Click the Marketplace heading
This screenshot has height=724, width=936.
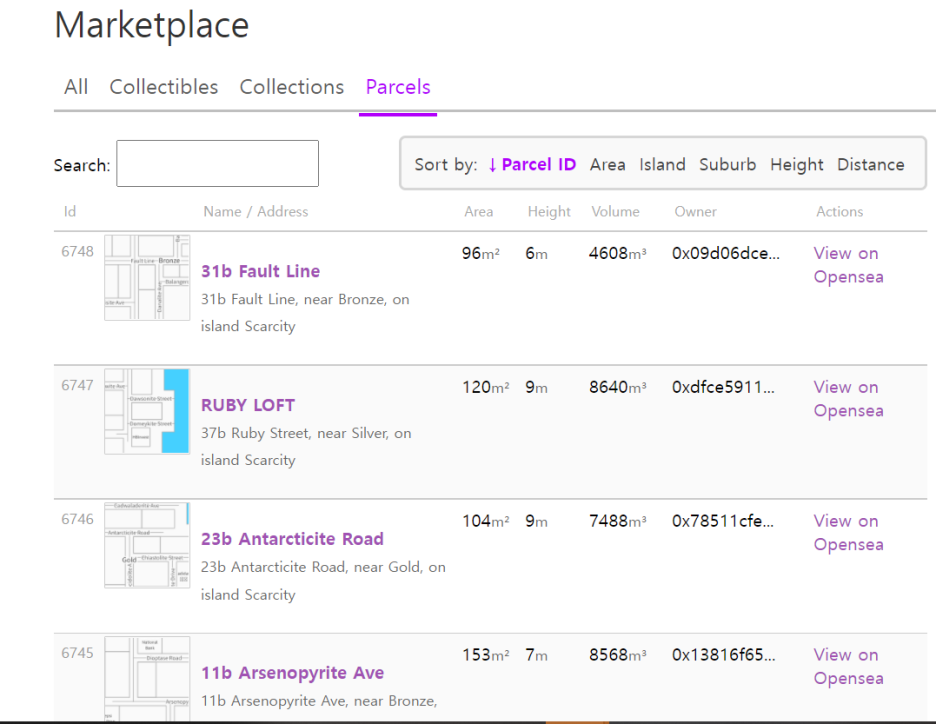[152, 25]
